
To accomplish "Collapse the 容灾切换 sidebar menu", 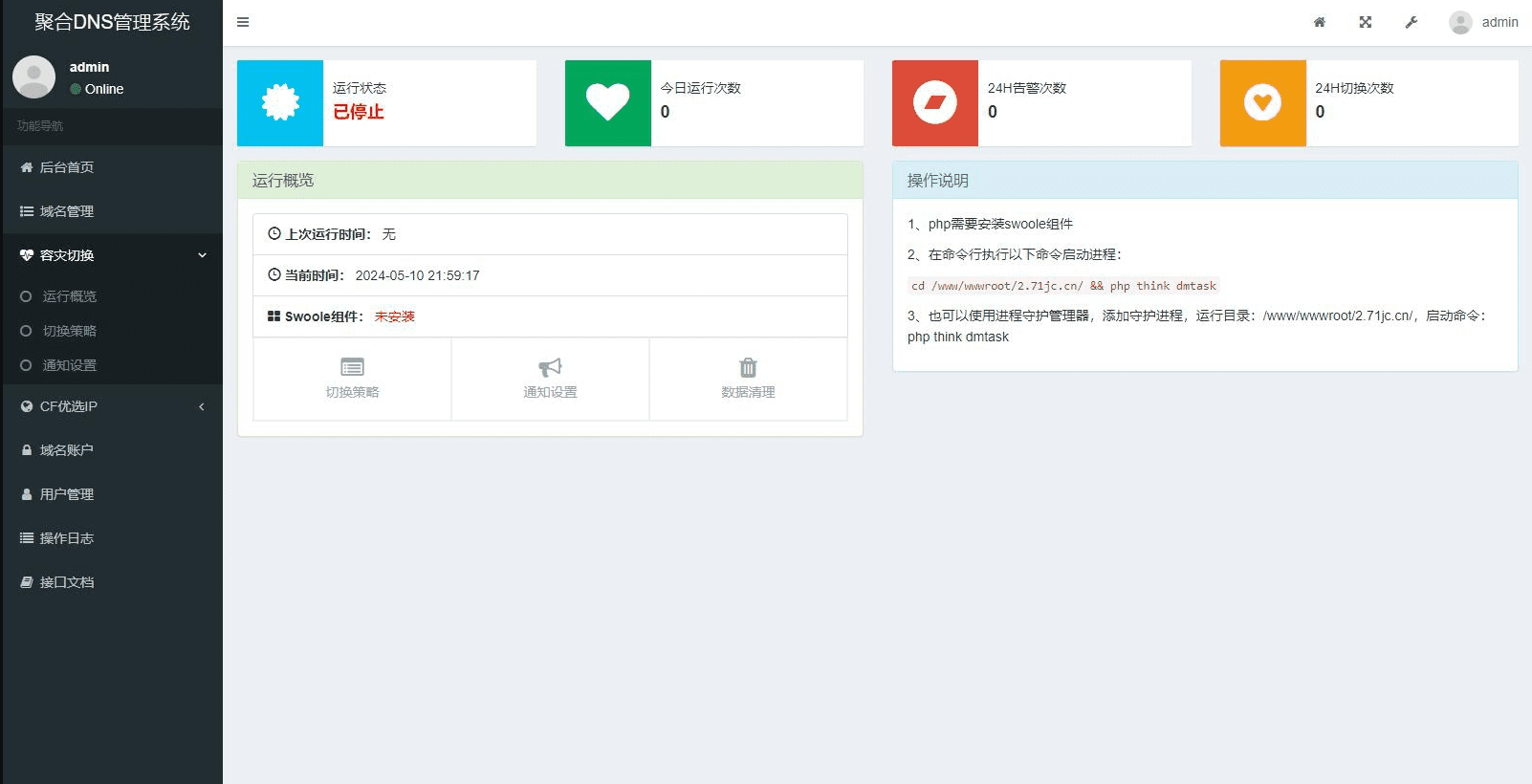I will (x=112, y=255).
